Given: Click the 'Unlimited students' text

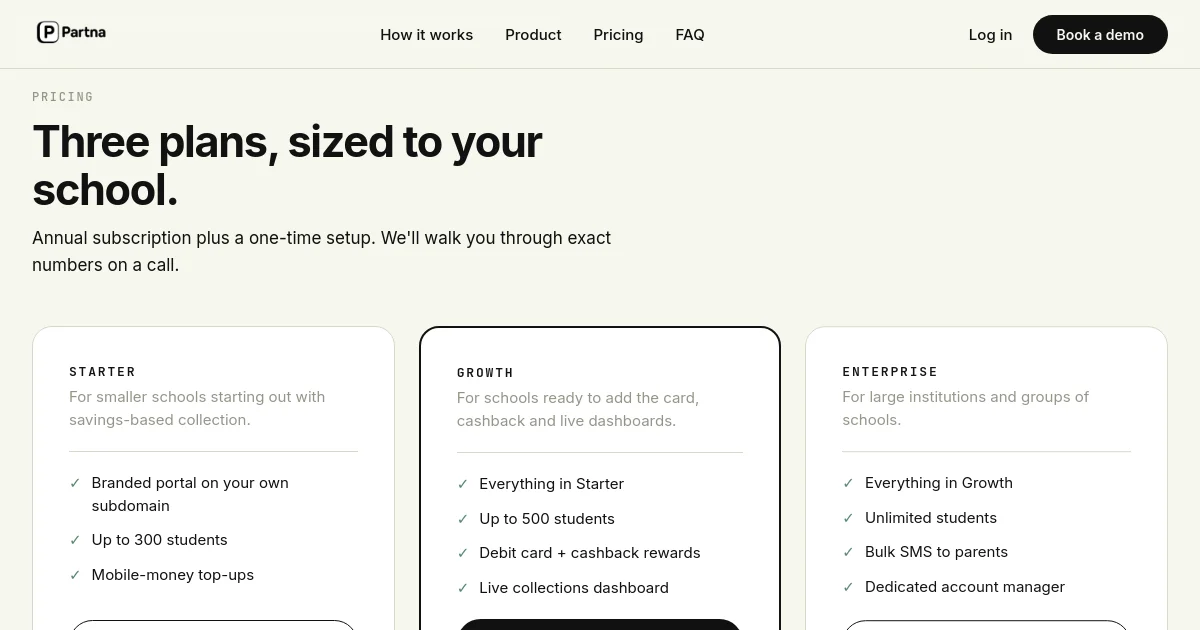Looking at the screenshot, I should (931, 518).
